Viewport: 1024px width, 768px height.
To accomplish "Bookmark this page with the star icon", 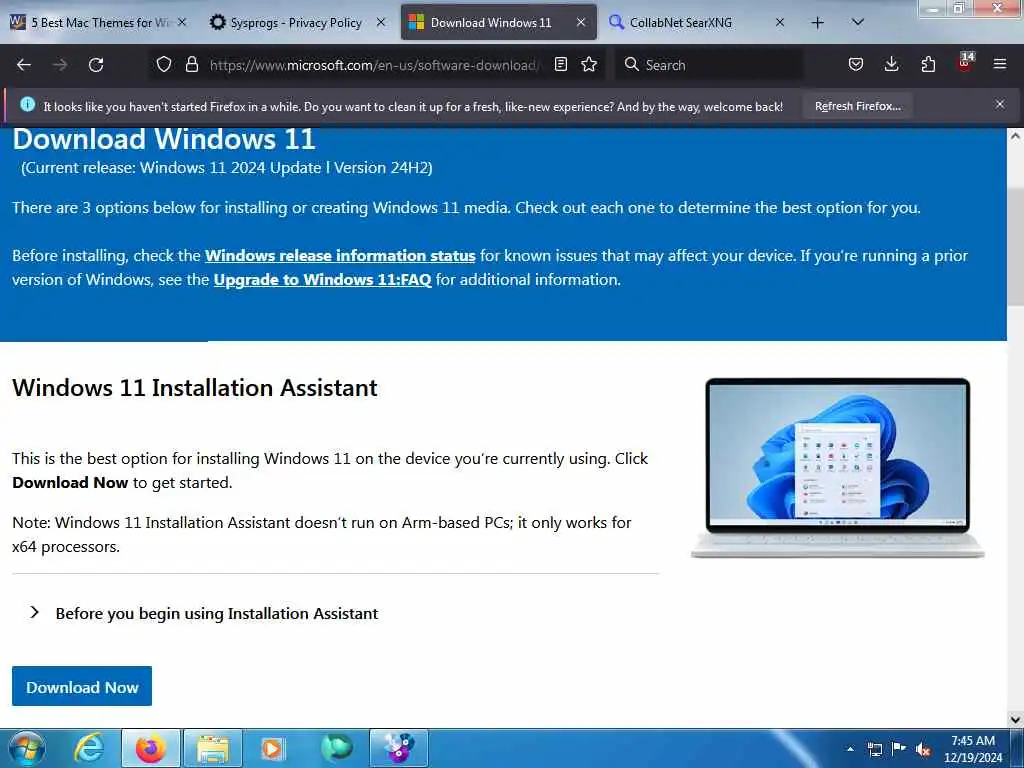I will pos(589,64).
